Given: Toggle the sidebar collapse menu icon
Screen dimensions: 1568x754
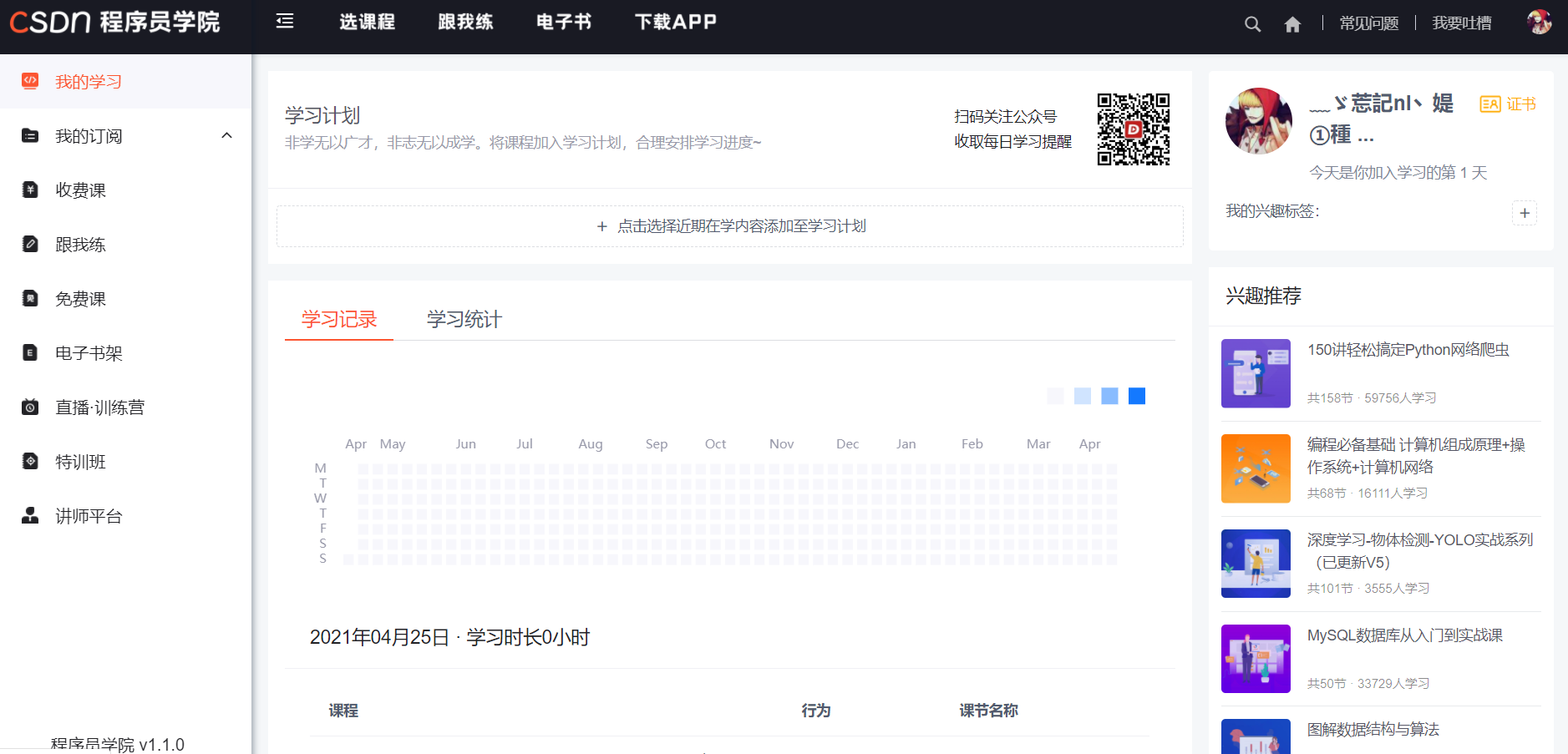Looking at the screenshot, I should tap(285, 22).
